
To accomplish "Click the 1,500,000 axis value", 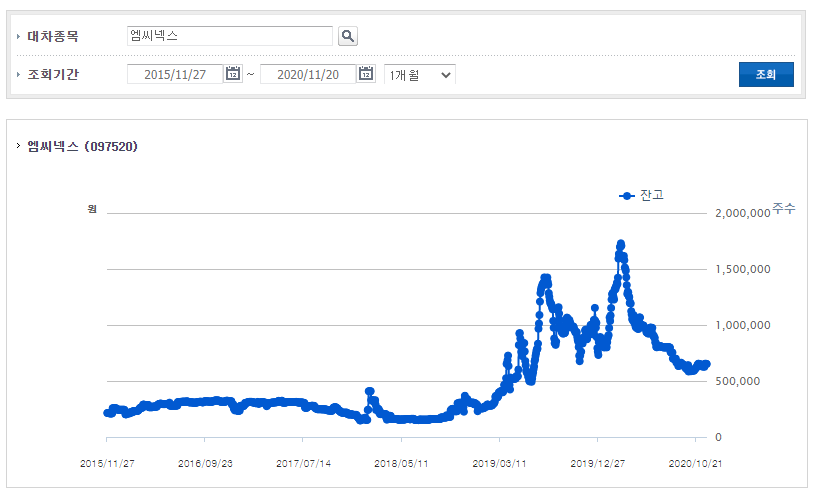I will point(742,269).
